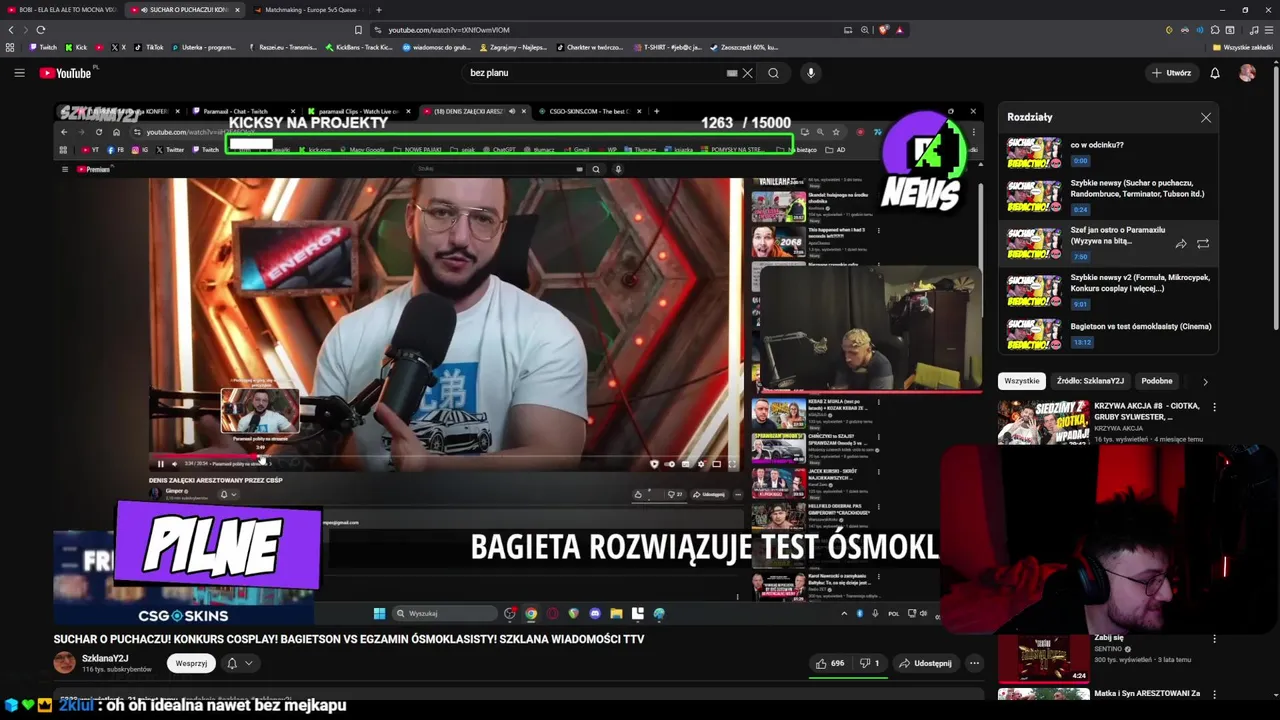
Task: Click thumbnail of 'co w odcinku??' chapter
Action: click(x=1034, y=152)
